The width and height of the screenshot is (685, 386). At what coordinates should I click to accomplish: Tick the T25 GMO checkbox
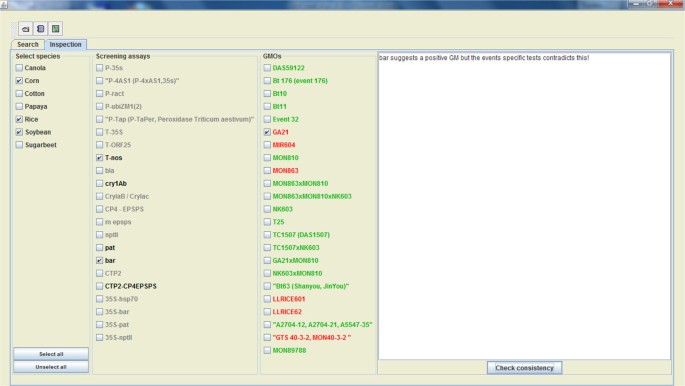click(267, 222)
